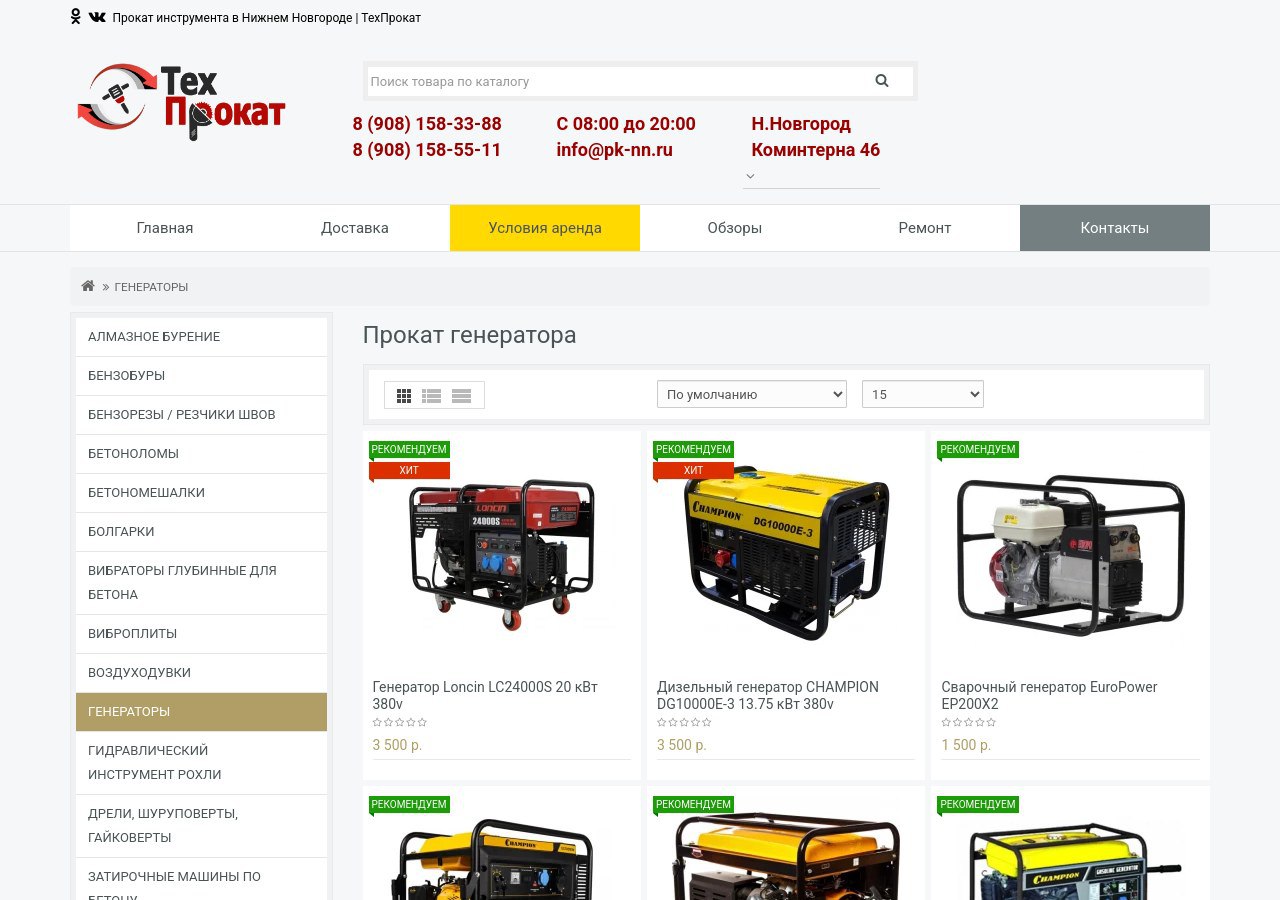Open Loncin LC24000S generator product image

coord(502,553)
